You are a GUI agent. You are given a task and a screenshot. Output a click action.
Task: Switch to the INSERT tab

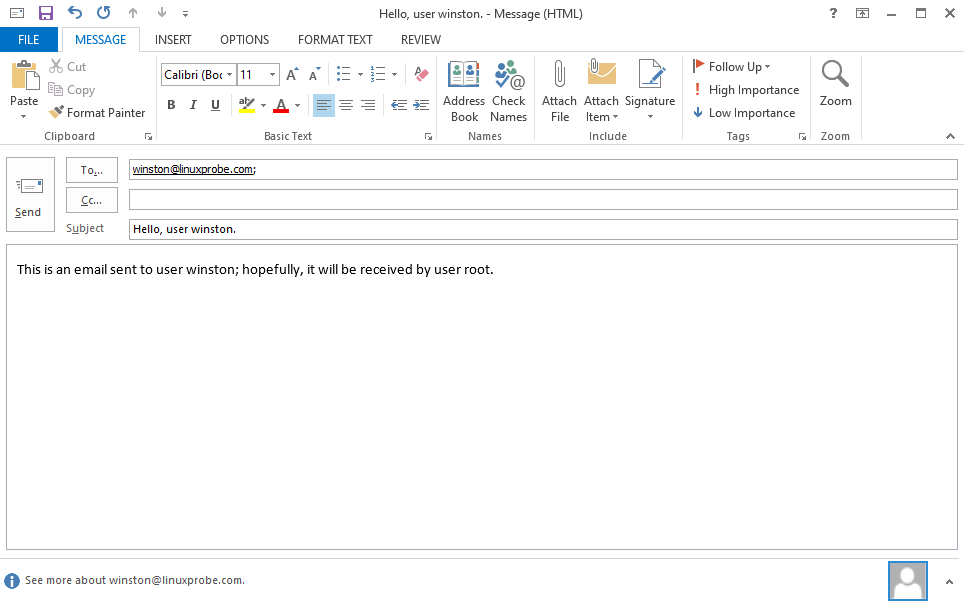coord(173,40)
